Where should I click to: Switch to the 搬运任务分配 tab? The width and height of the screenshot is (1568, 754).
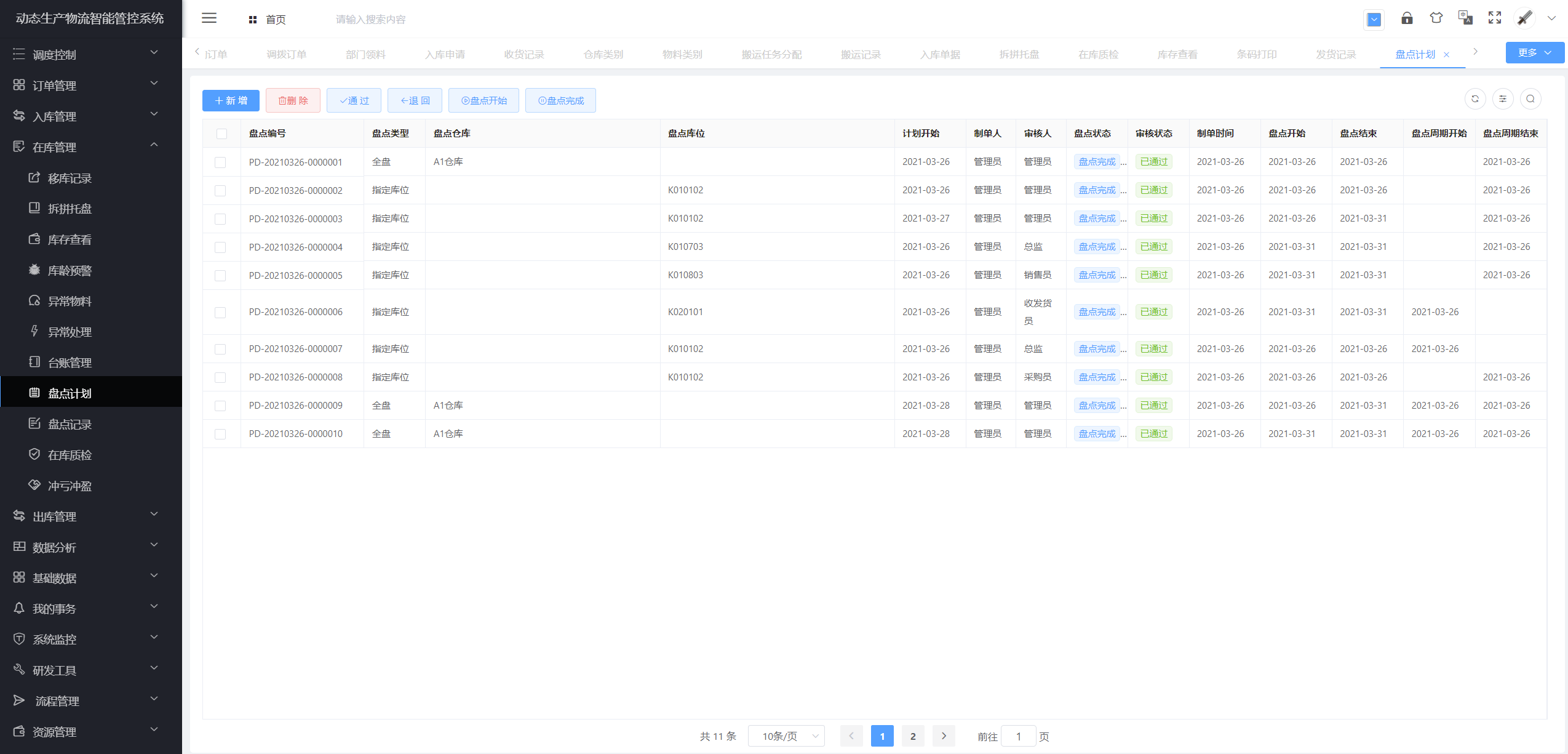click(771, 54)
